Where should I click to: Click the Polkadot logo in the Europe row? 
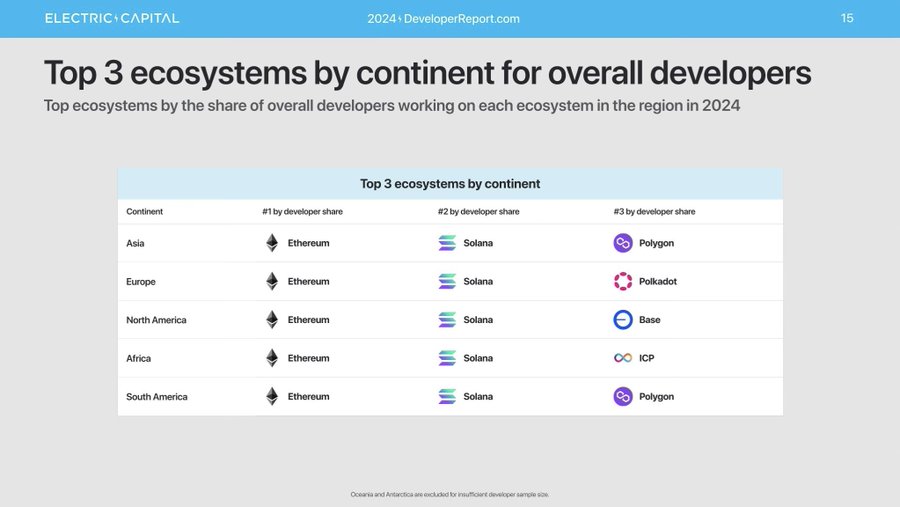point(623,281)
